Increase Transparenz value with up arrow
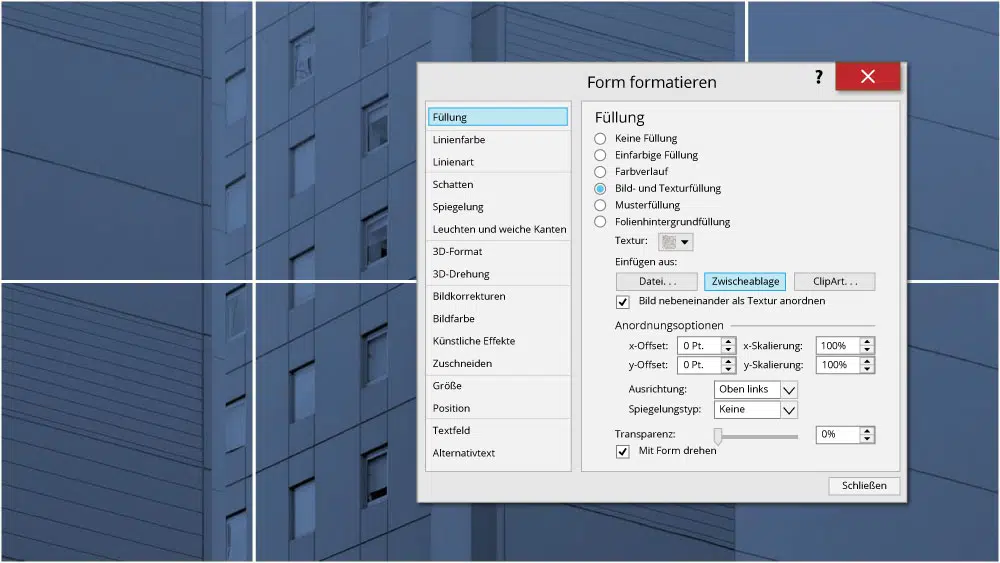The image size is (1000, 563). click(866, 431)
